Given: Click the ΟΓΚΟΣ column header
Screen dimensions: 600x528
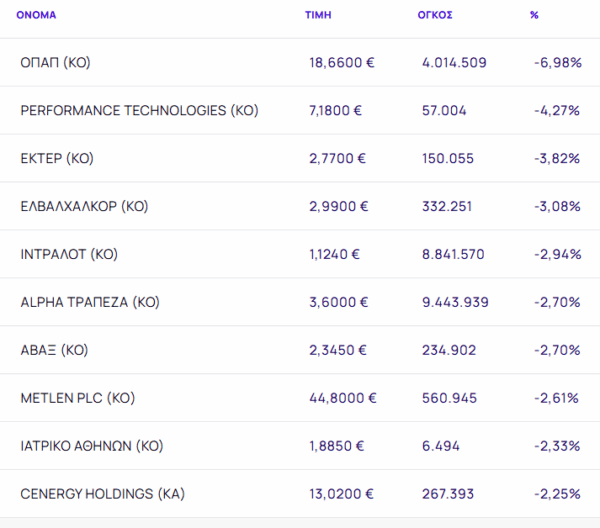Looking at the screenshot, I should 435,16.
